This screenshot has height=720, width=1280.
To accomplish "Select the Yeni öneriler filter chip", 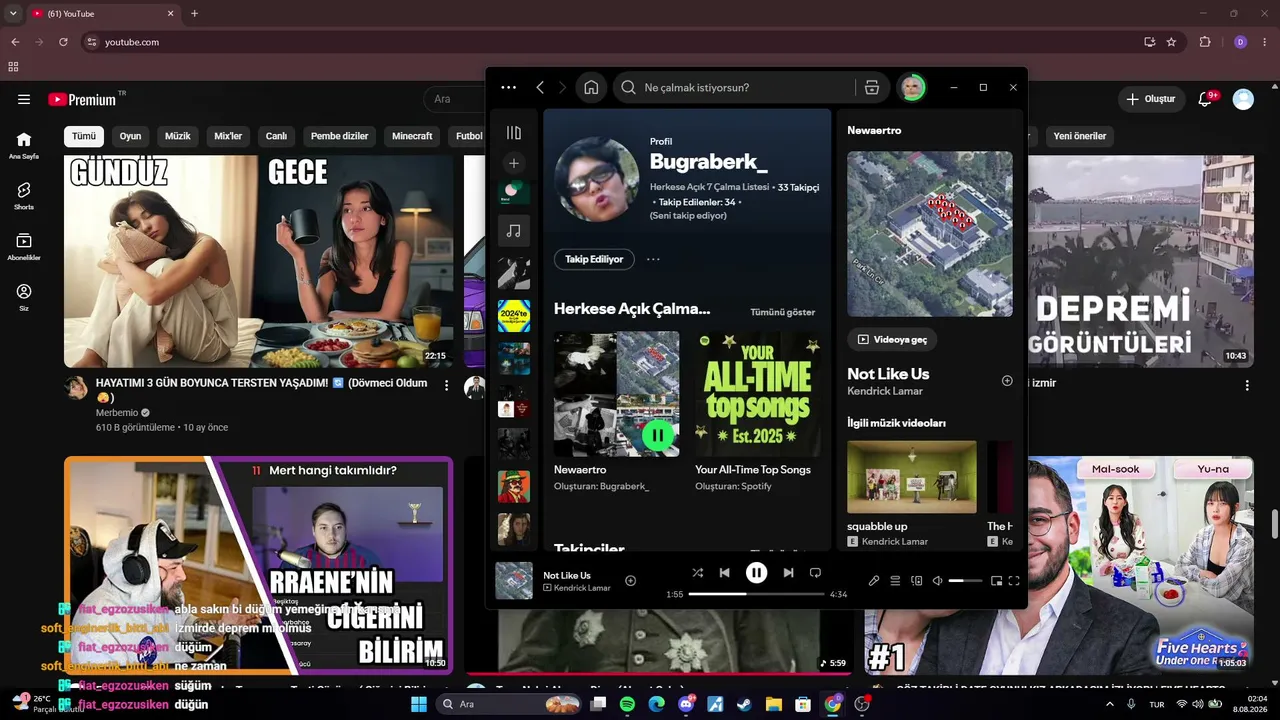I will (x=1080, y=136).
